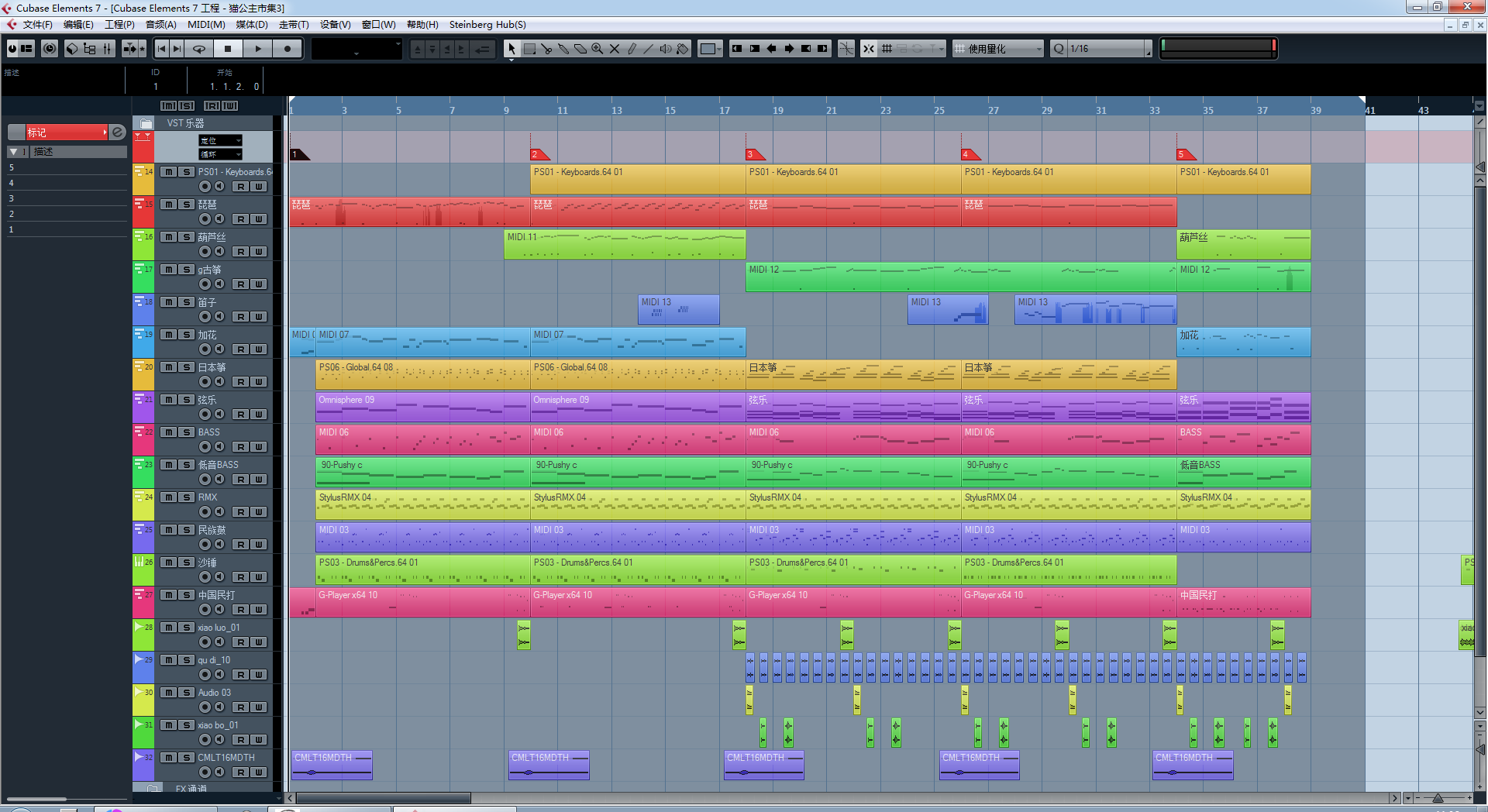1488x812 pixels.
Task: Solo the 葫芦丝 track
Action: (x=186, y=237)
